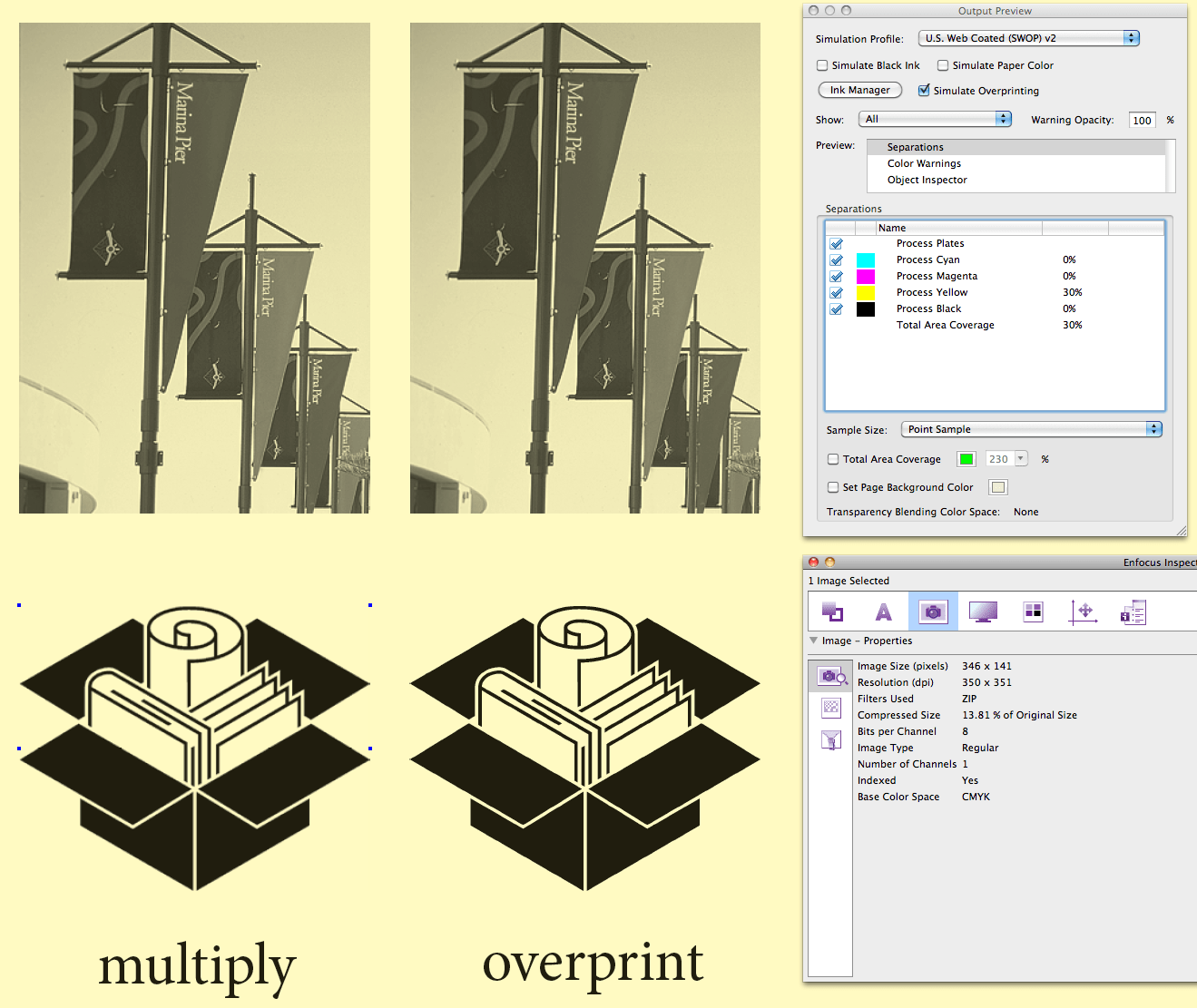Open the Fill and Stroke inspector category
The height and width of the screenshot is (1008, 1197).
tap(833, 612)
